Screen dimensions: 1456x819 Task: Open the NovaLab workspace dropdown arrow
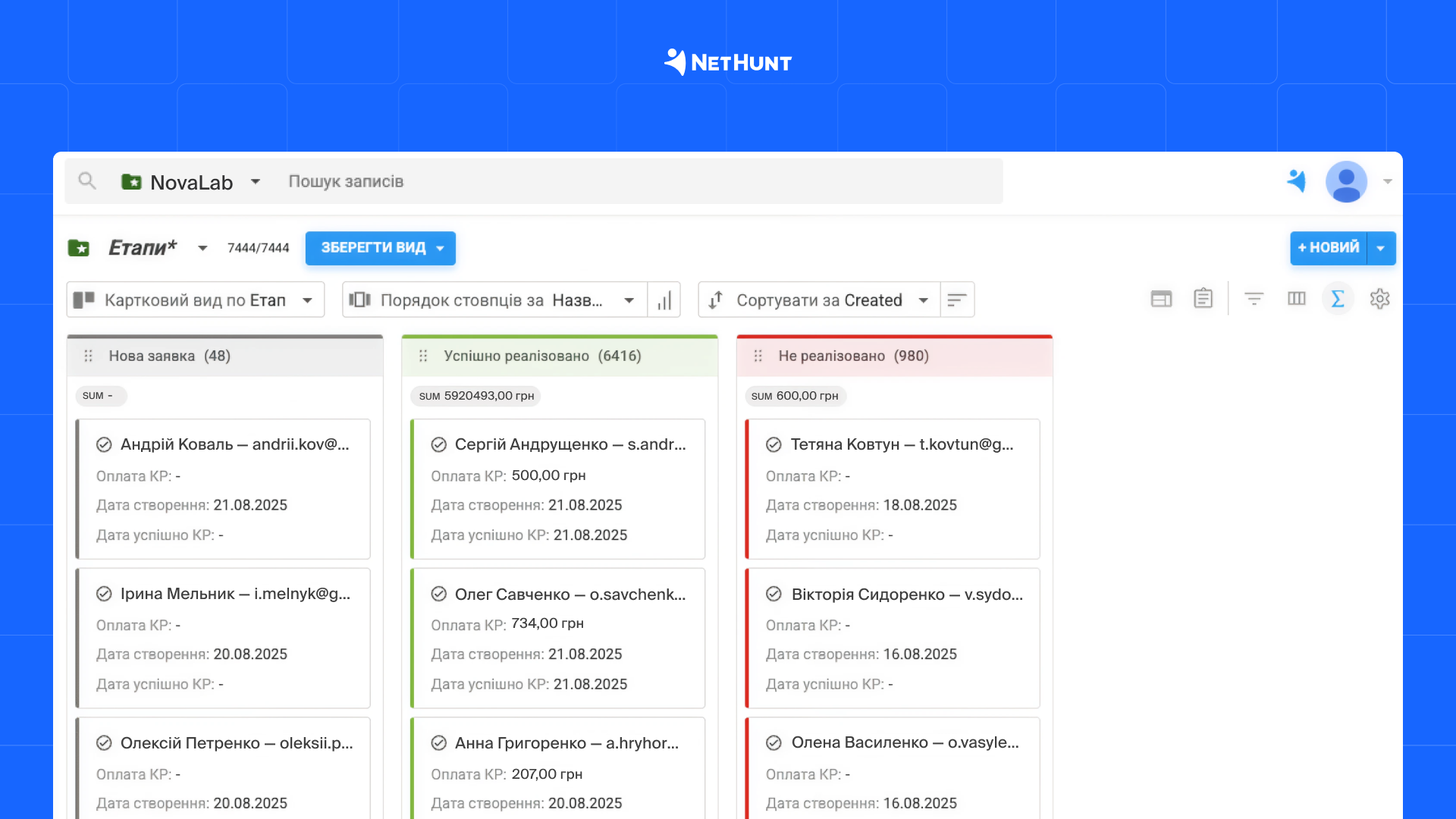256,182
